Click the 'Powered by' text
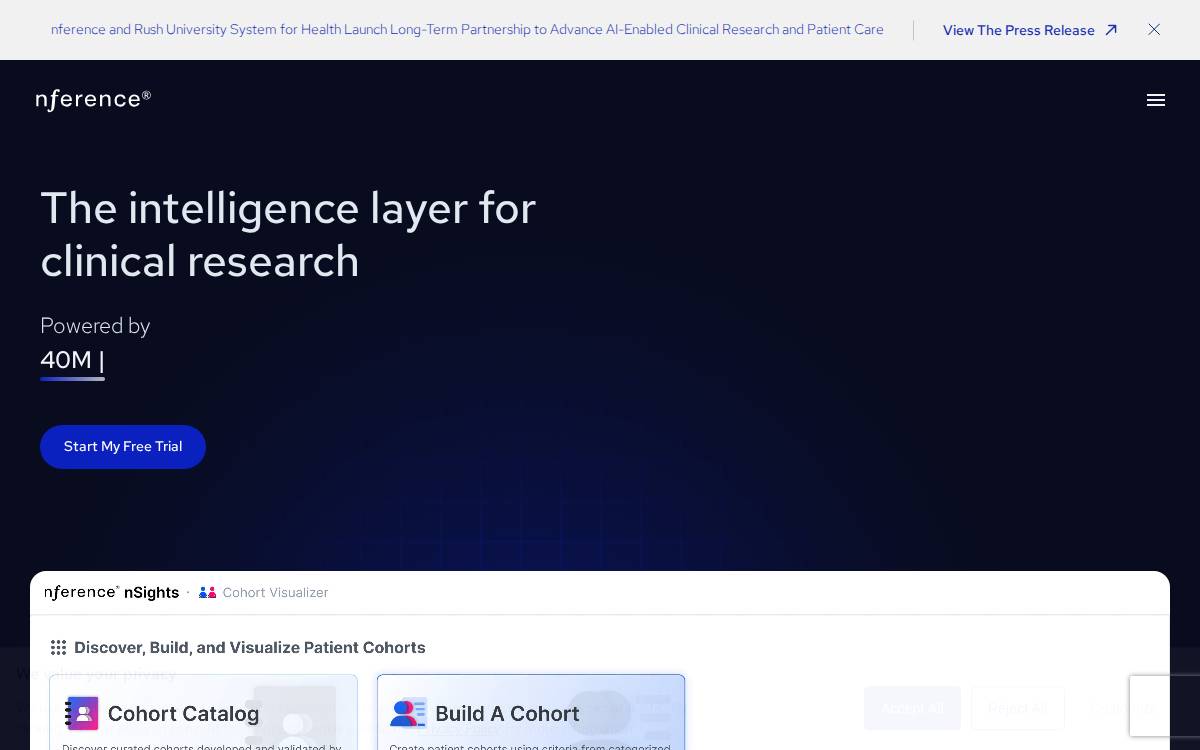 click(x=95, y=326)
